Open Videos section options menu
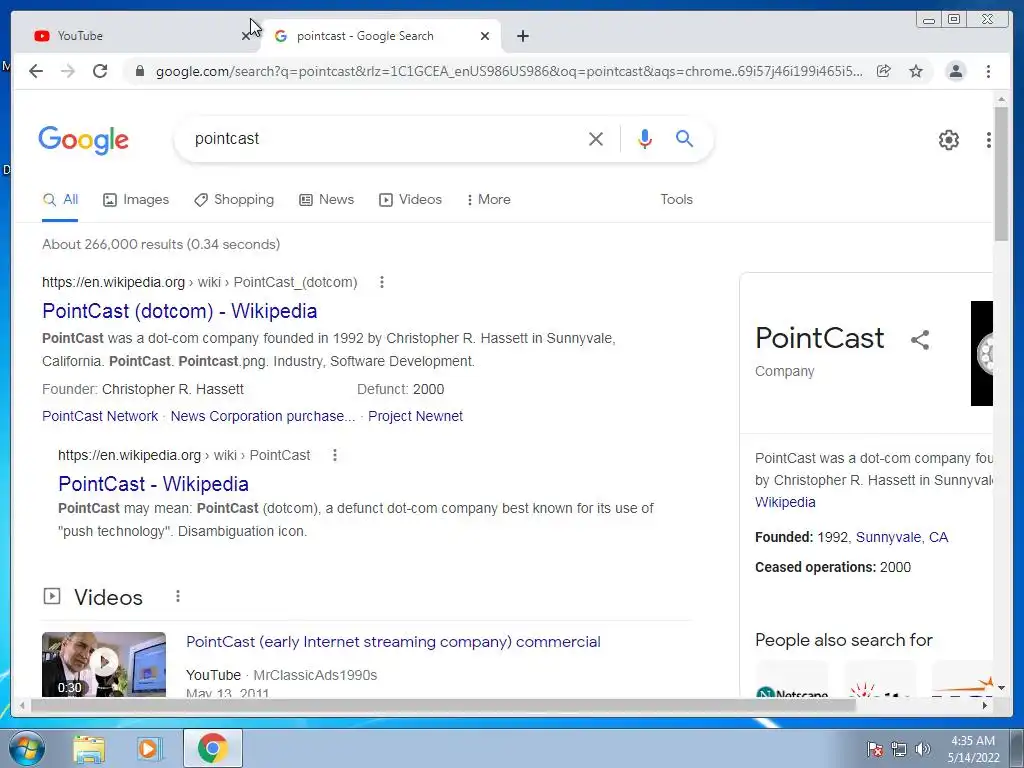1024x768 pixels. click(x=178, y=596)
